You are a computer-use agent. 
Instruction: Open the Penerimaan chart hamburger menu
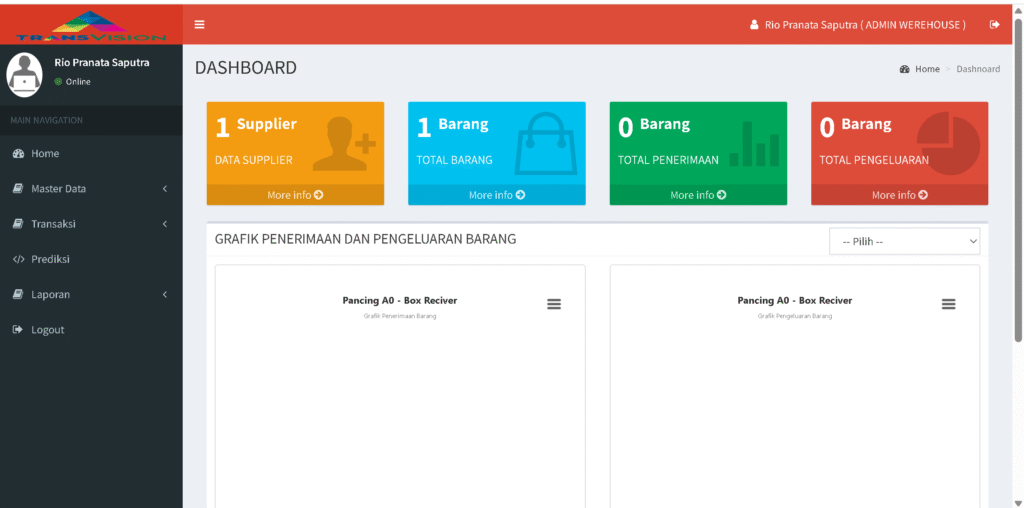[554, 304]
